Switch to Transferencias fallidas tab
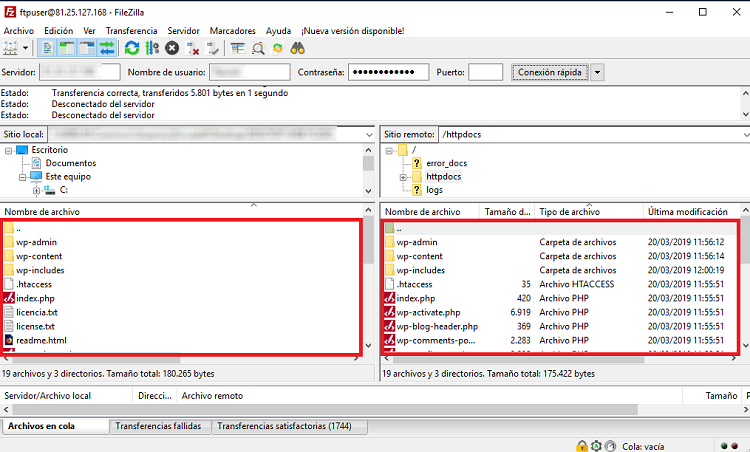 coord(158,426)
